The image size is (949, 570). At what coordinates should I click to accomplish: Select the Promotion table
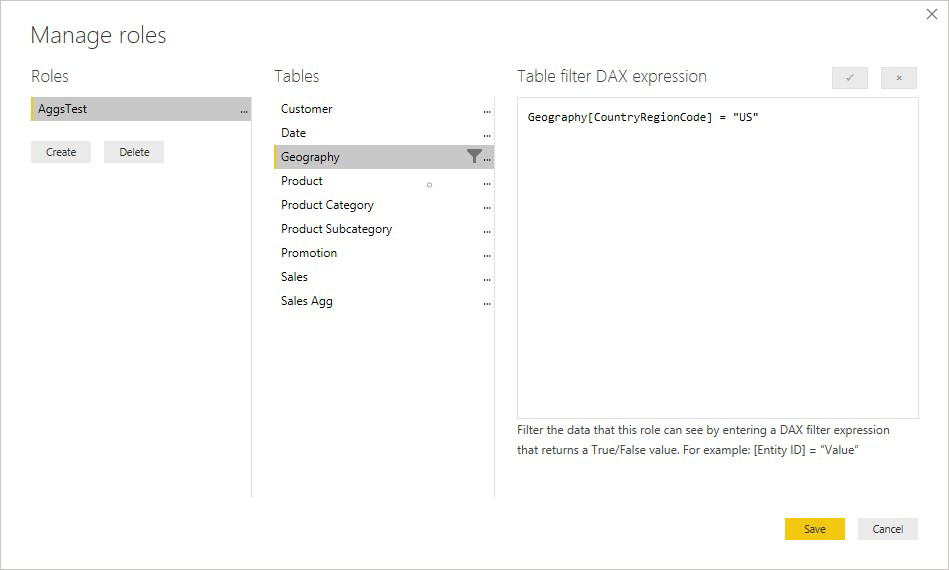tap(384, 253)
